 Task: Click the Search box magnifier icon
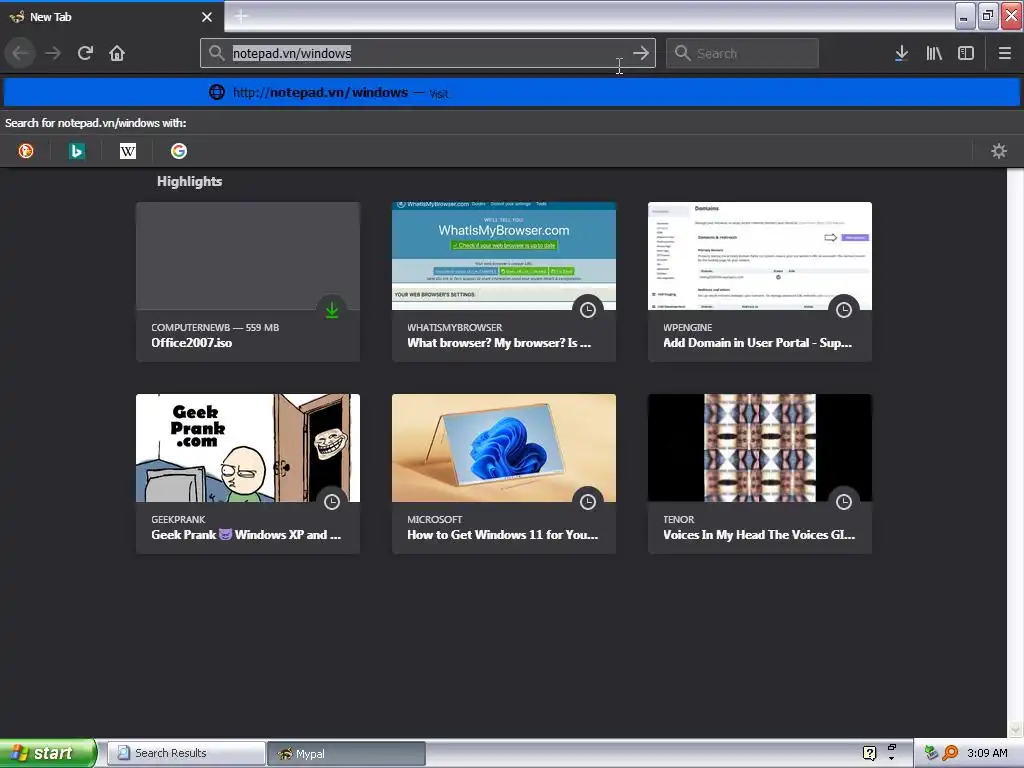[682, 53]
